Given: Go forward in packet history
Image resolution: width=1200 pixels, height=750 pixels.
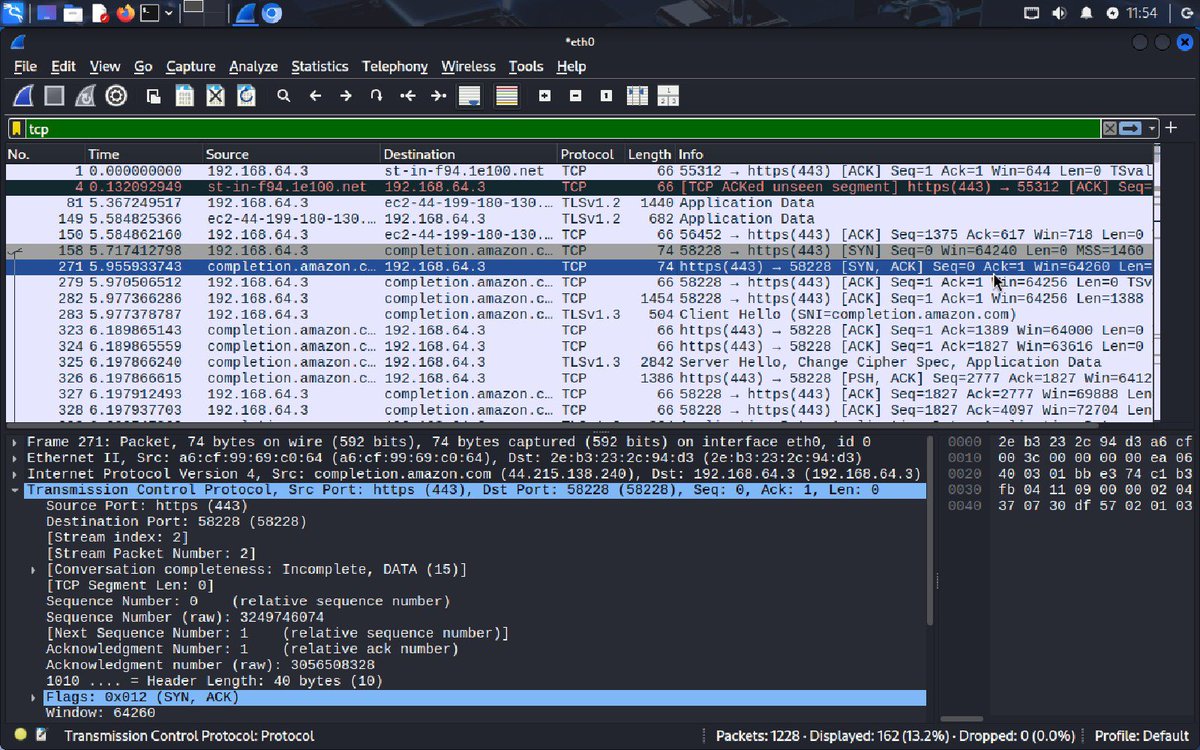Looking at the screenshot, I should click(x=346, y=96).
